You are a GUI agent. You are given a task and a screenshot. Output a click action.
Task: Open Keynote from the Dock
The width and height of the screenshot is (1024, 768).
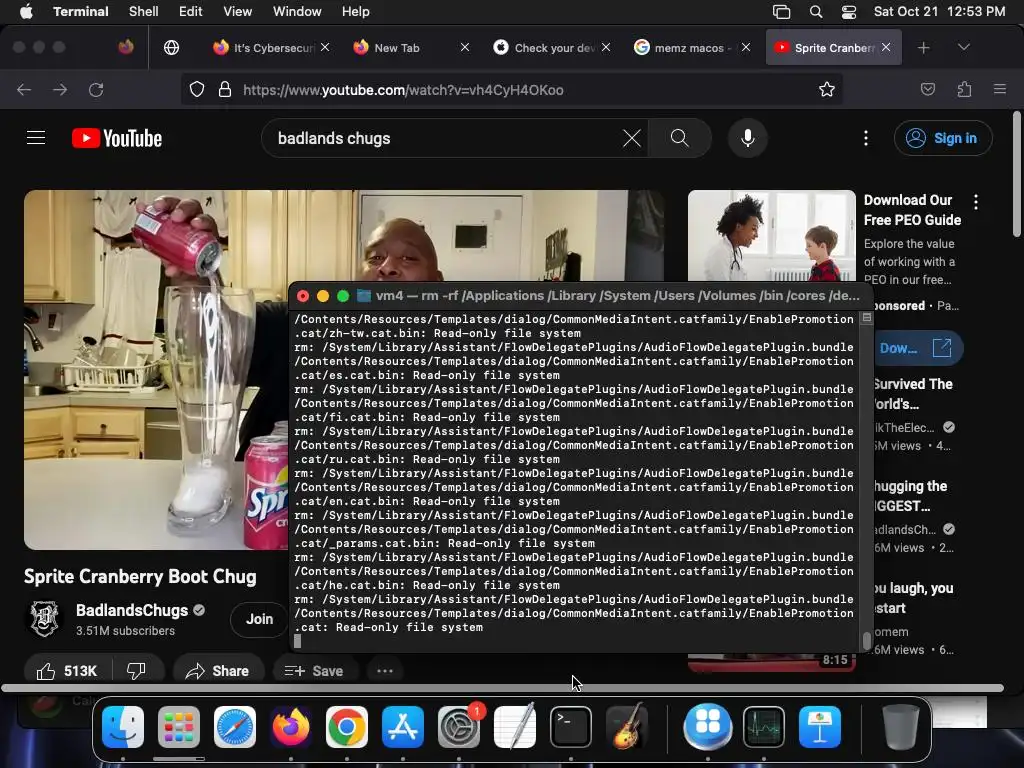820,726
